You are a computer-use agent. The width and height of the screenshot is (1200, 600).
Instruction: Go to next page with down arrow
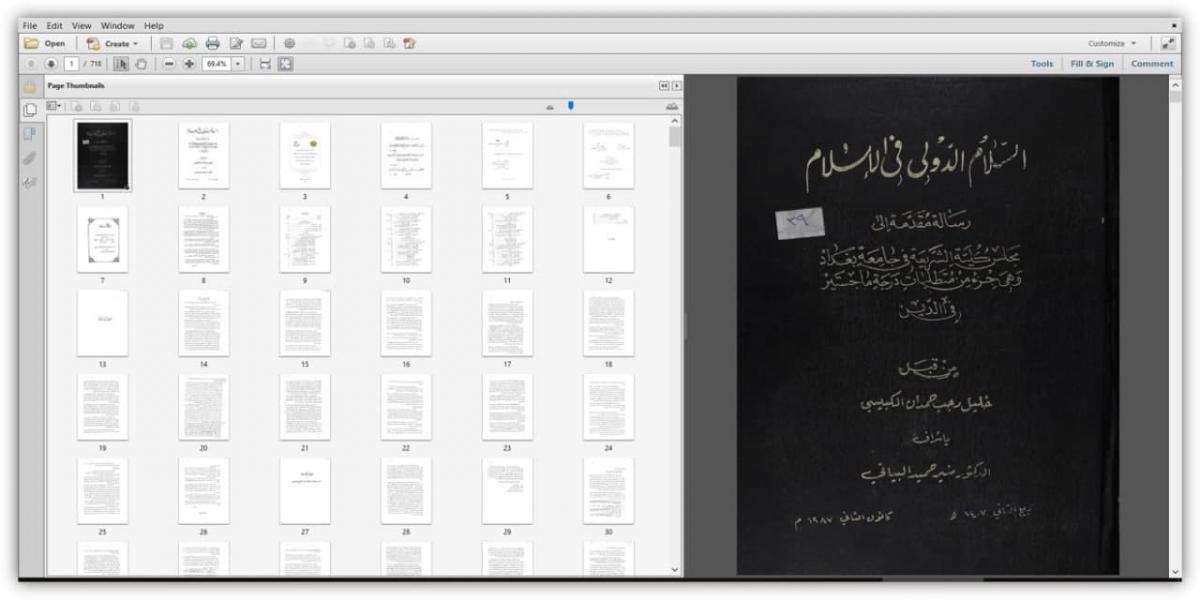[x=50, y=64]
